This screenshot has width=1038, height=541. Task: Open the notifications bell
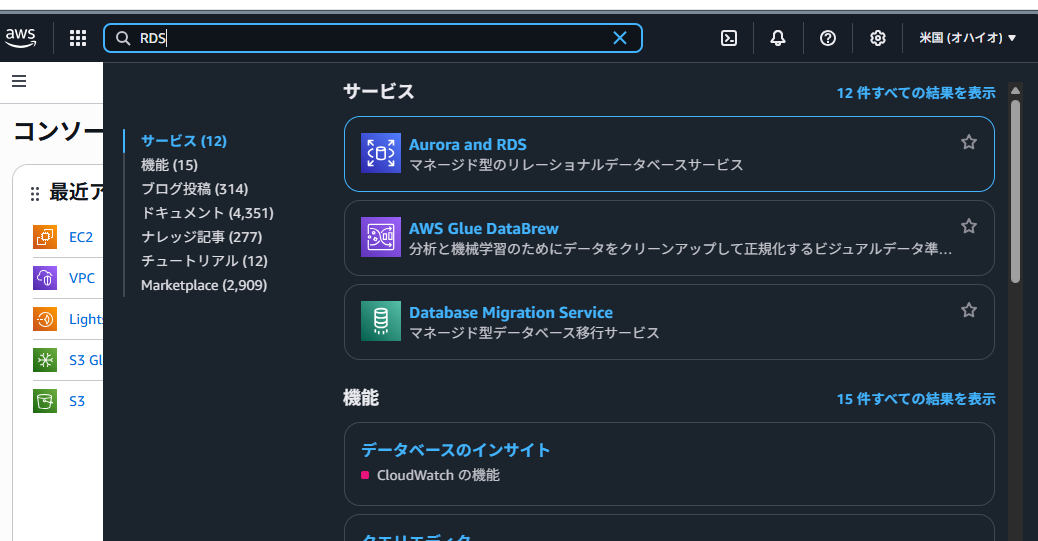point(778,38)
